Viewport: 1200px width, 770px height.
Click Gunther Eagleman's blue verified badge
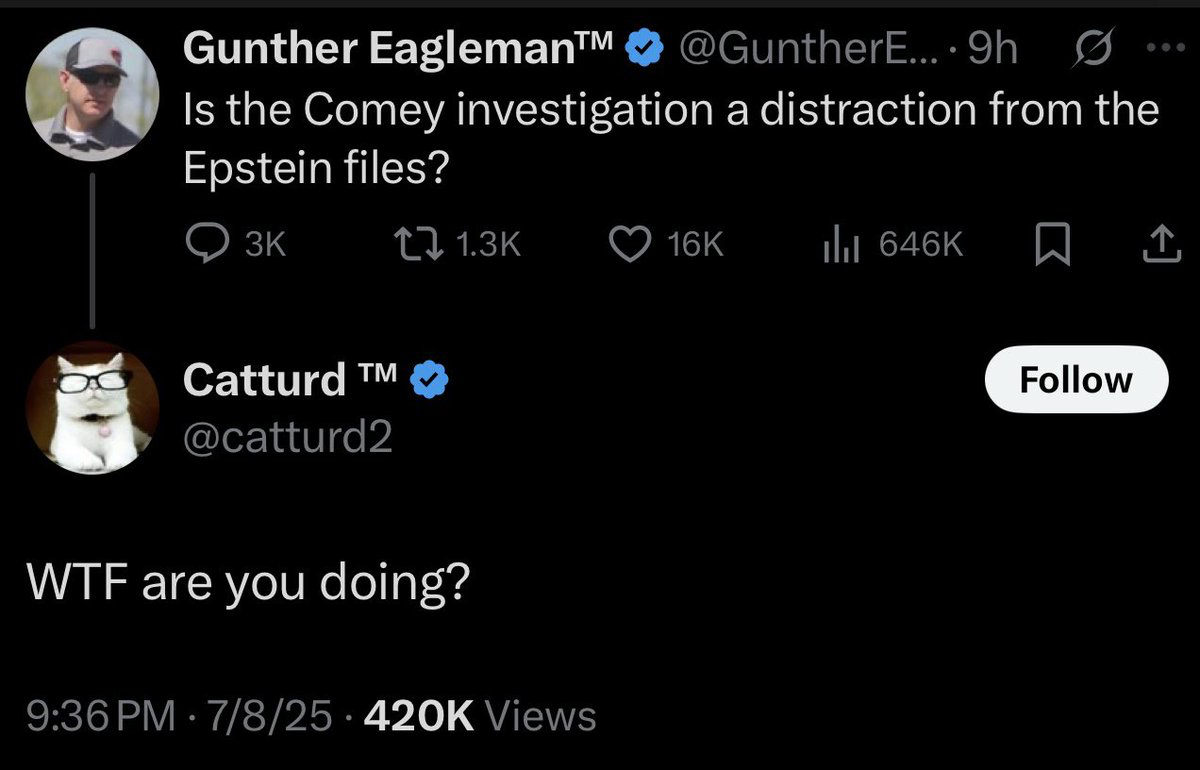coord(641,49)
